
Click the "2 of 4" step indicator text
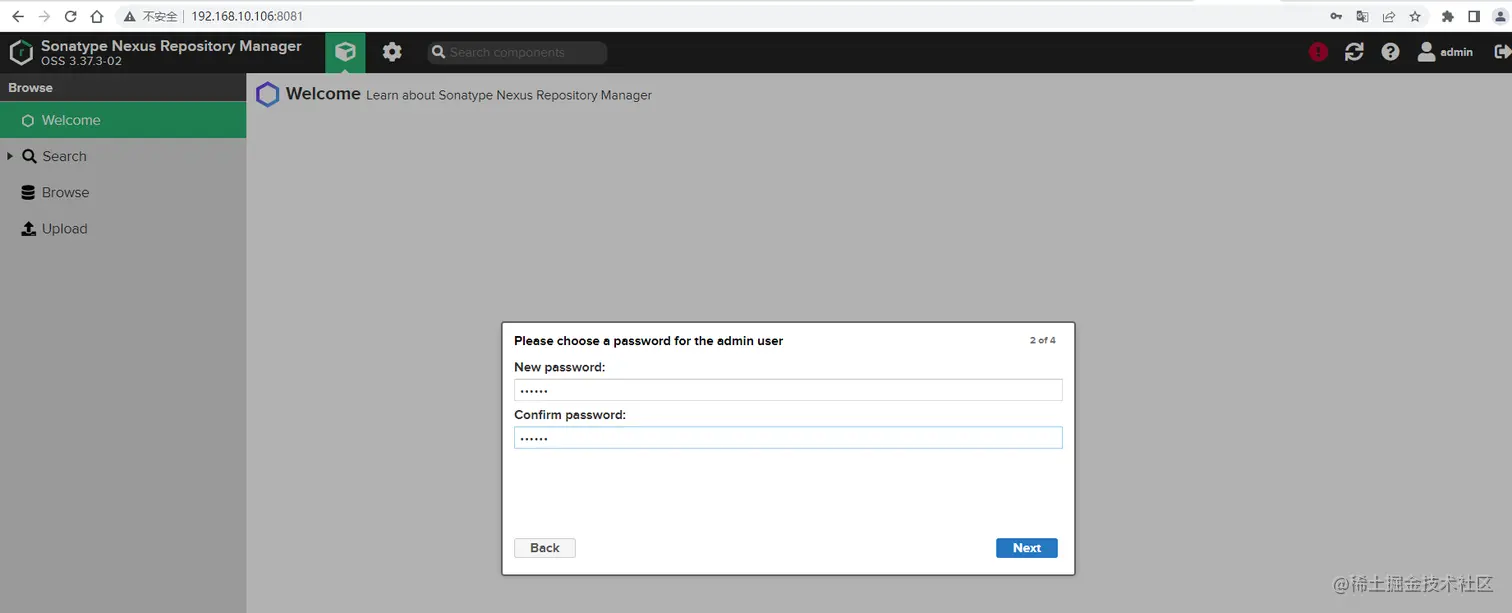[x=1043, y=340]
